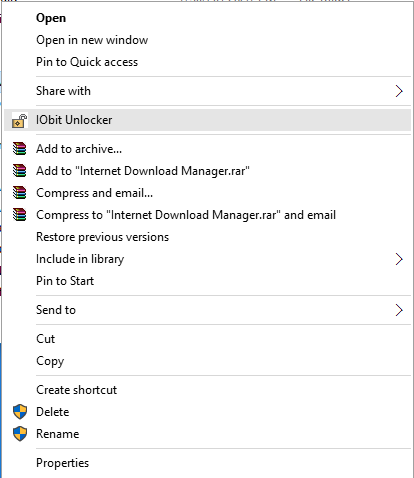Click WinRAR icon beside Add to "Internet Download Manager.rar"
This screenshot has width=414, height=478.
tap(20, 171)
